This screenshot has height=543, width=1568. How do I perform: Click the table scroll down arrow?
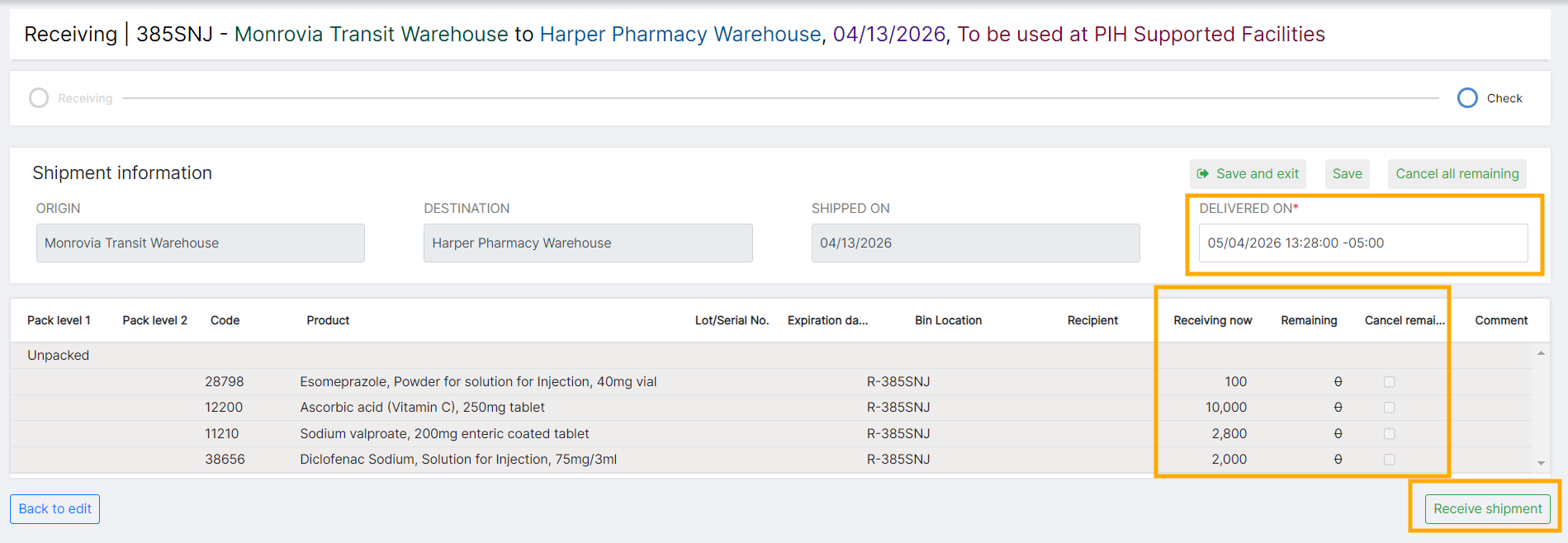[x=1541, y=463]
